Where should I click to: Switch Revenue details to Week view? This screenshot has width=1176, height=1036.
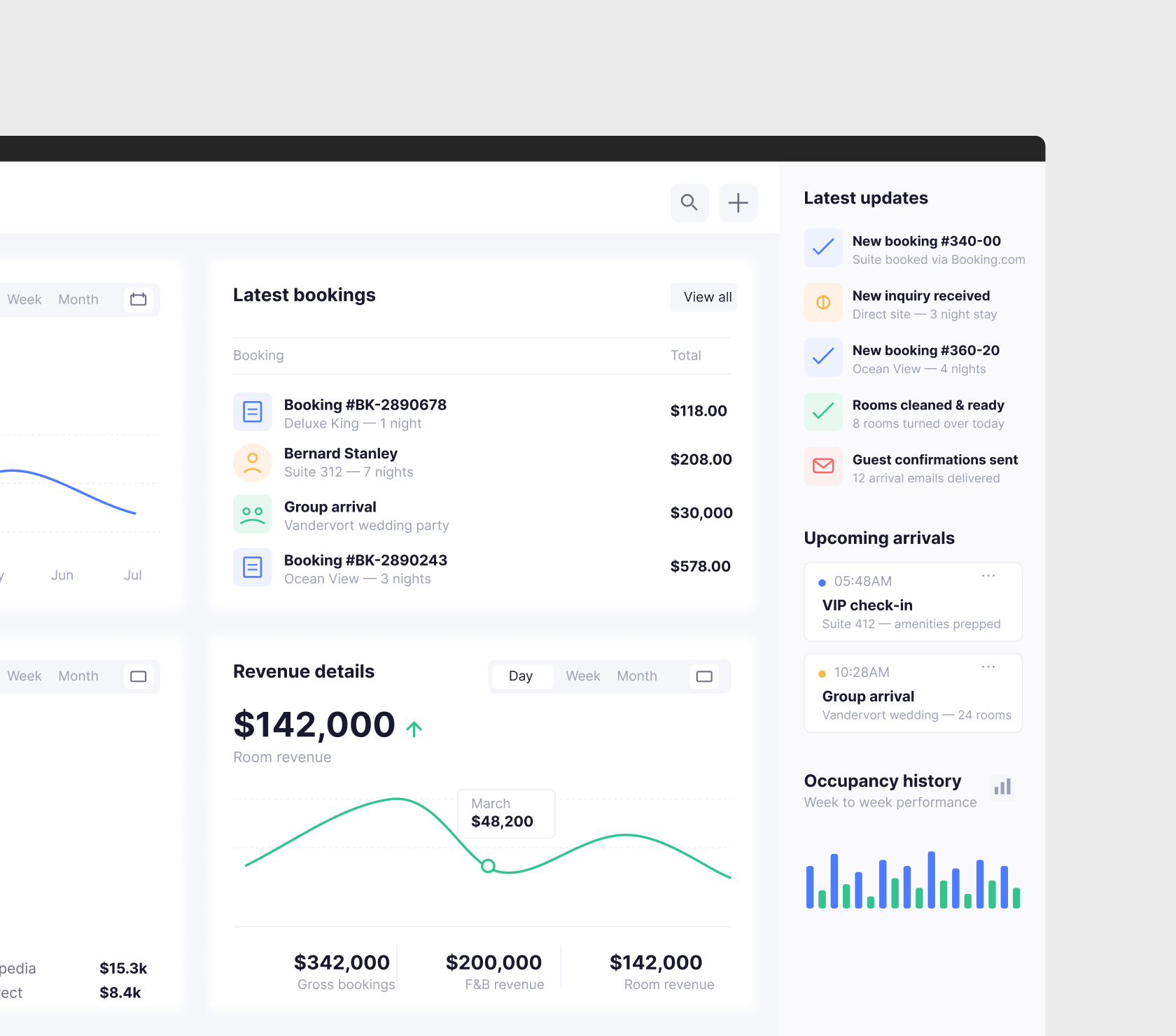[583, 676]
